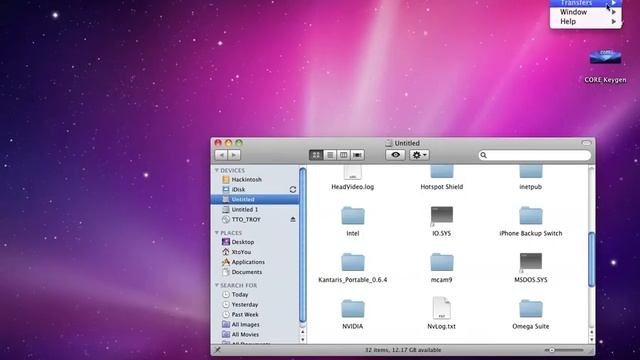Switch Finder to icon view
Image resolution: width=640 pixels, height=360 pixels.
point(316,155)
